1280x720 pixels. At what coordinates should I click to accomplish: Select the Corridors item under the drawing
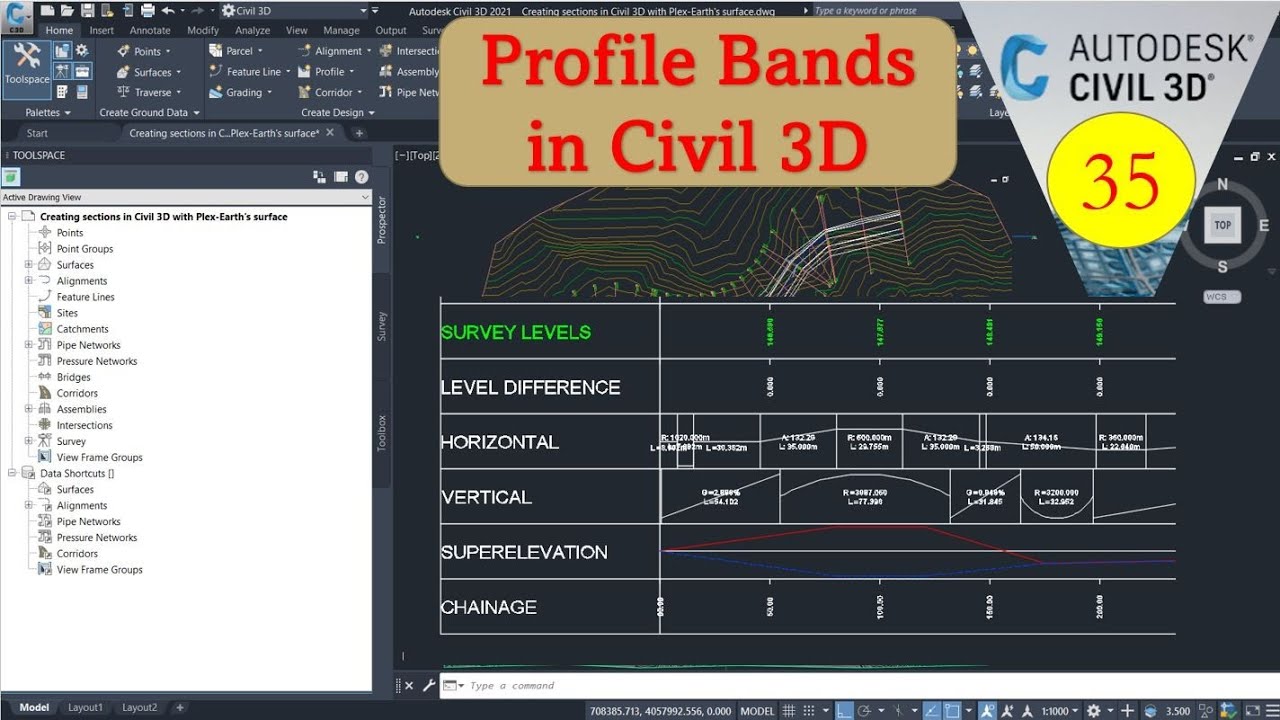pyautogui.click(x=77, y=393)
